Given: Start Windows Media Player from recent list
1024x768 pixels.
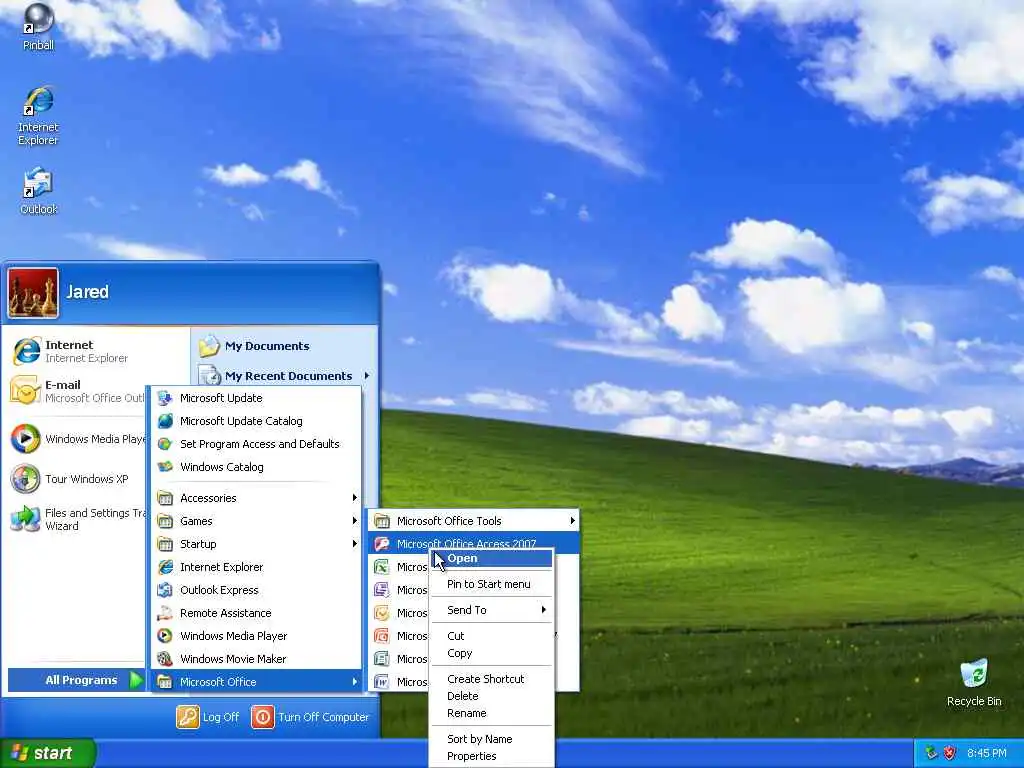Looking at the screenshot, I should [x=77, y=439].
